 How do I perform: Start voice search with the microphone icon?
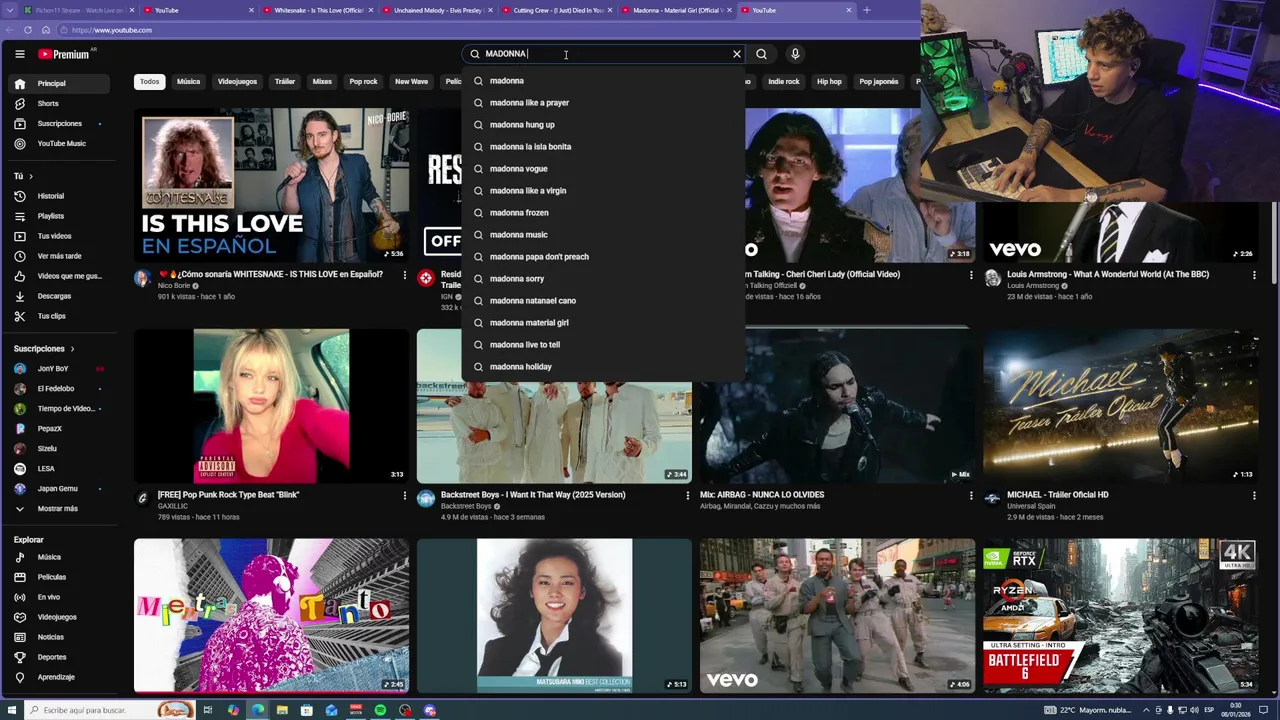point(795,54)
